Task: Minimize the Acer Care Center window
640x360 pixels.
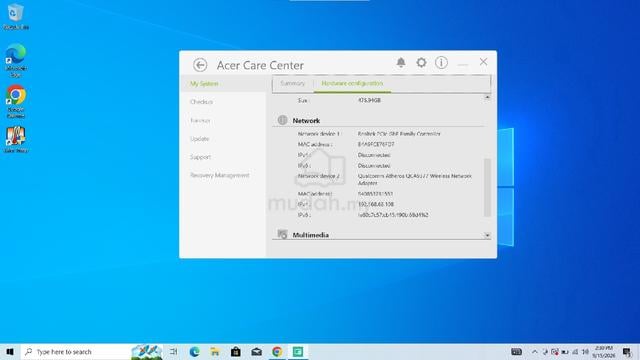Action: [462, 64]
